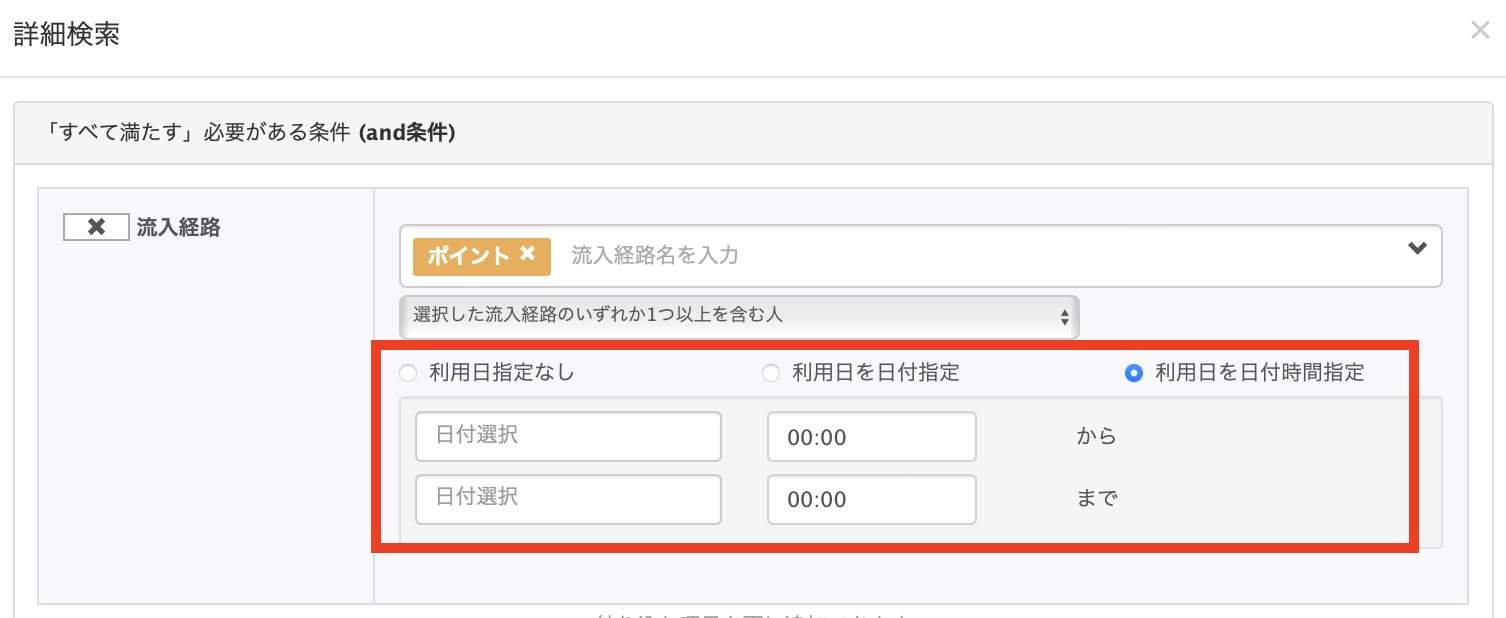Close the 詳細検索 dialog

click(1480, 30)
